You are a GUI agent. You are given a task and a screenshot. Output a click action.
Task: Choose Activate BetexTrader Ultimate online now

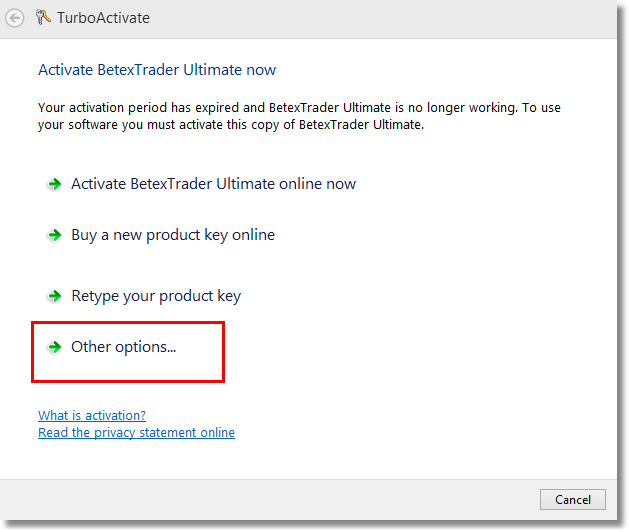point(213,184)
